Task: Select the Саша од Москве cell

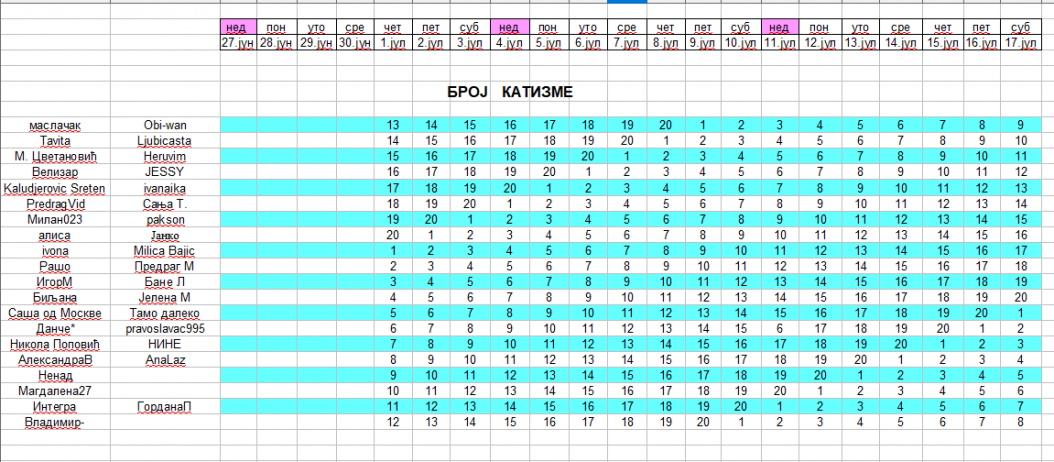Action: (55, 313)
